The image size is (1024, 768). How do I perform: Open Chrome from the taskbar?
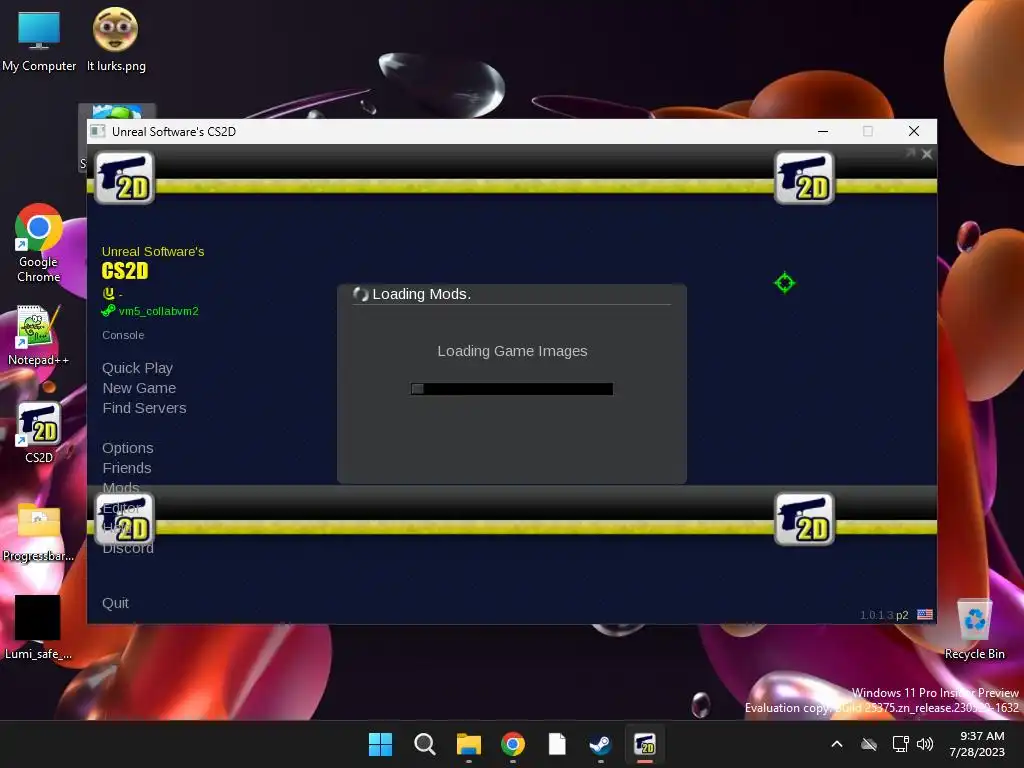513,744
